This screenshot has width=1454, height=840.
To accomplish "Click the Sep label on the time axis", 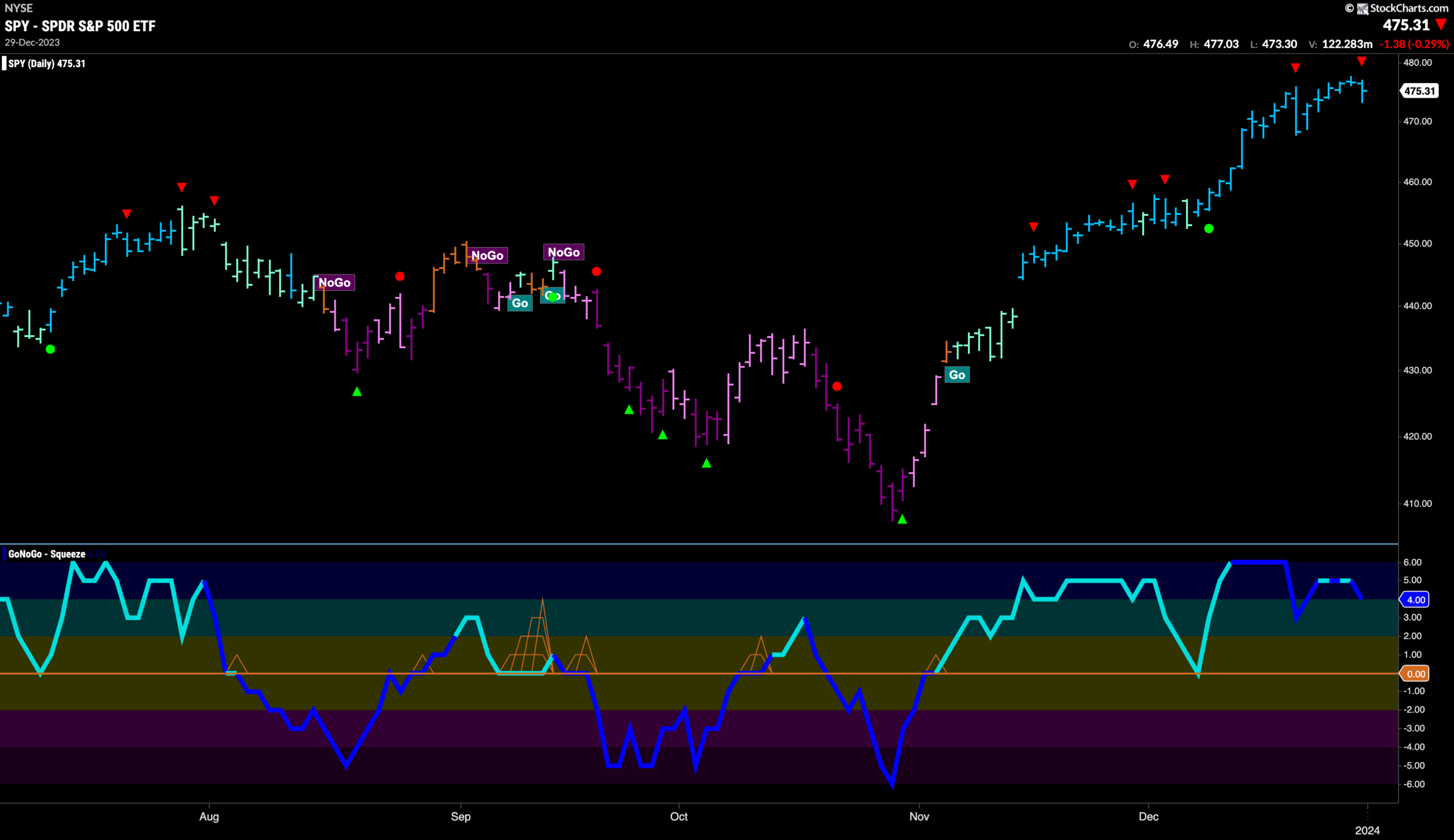I will (x=461, y=816).
